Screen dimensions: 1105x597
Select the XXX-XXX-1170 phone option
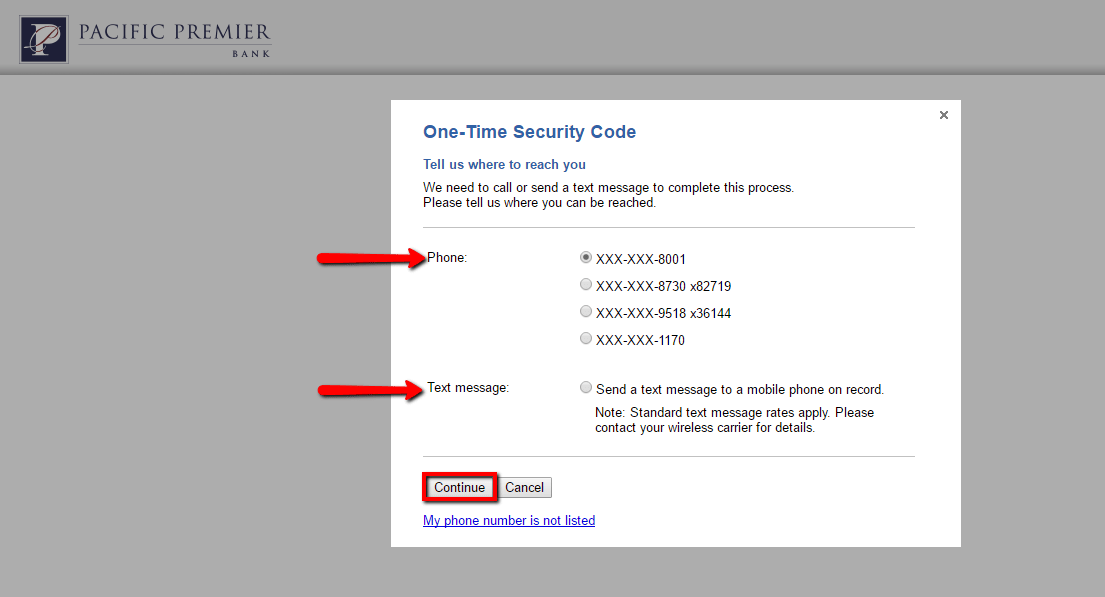click(586, 338)
